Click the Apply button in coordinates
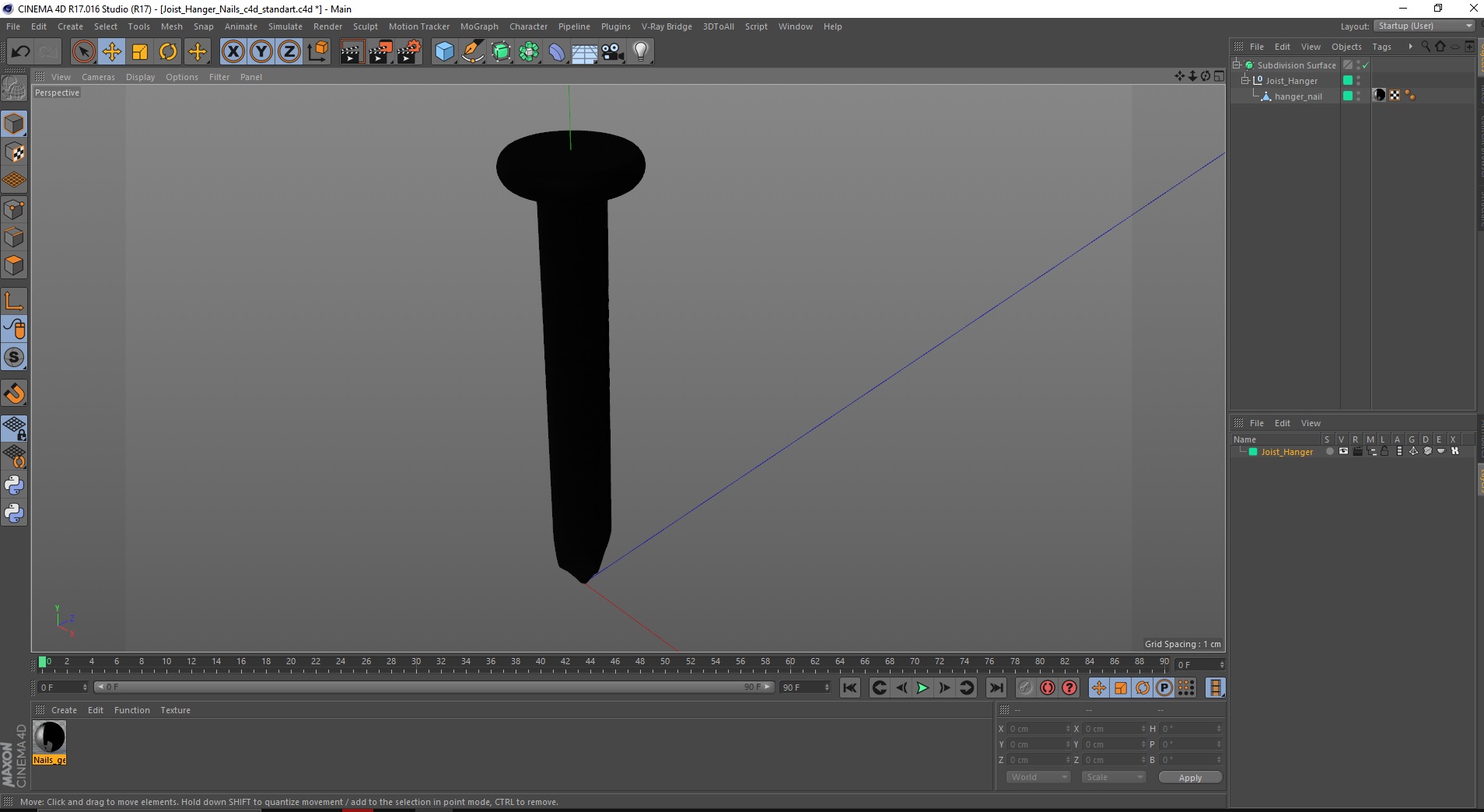Screen dimensions: 1484x812 (x=1190, y=778)
